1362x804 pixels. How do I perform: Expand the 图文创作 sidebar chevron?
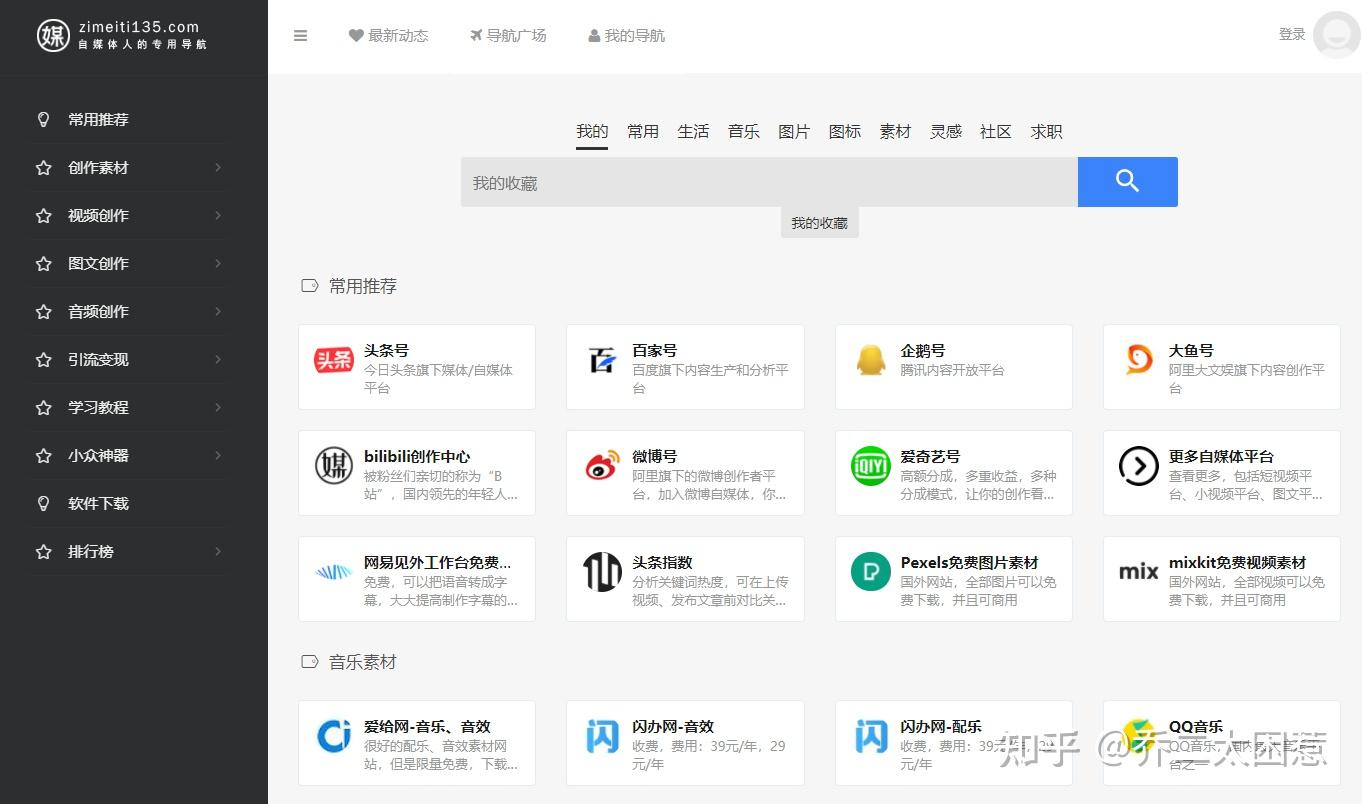point(217,263)
